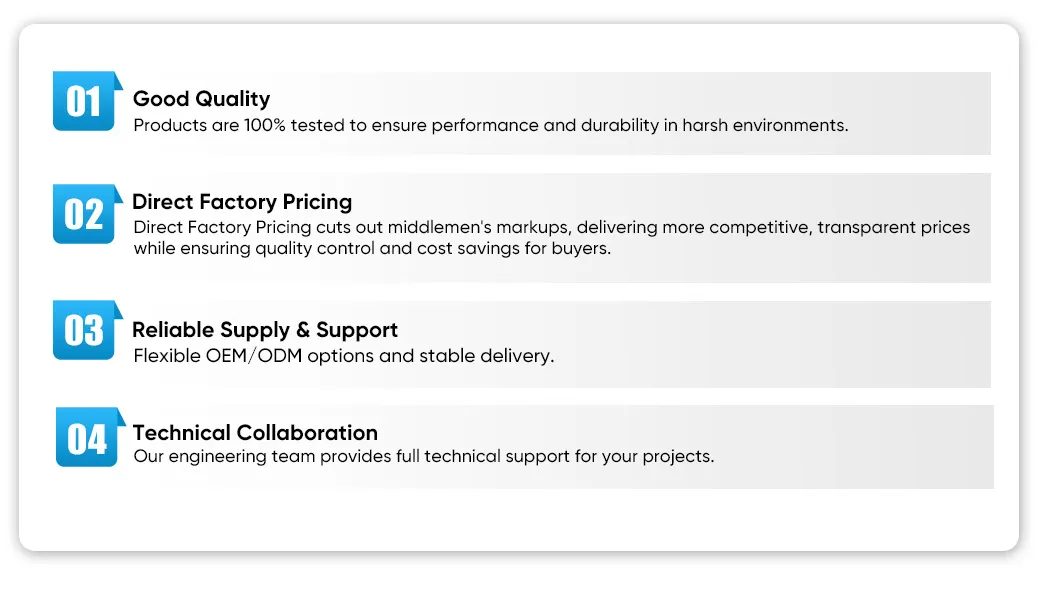Select the Direct Factory Pricing heading
Image resolution: width=1060 pixels, height=594 pixels.
click(242, 201)
